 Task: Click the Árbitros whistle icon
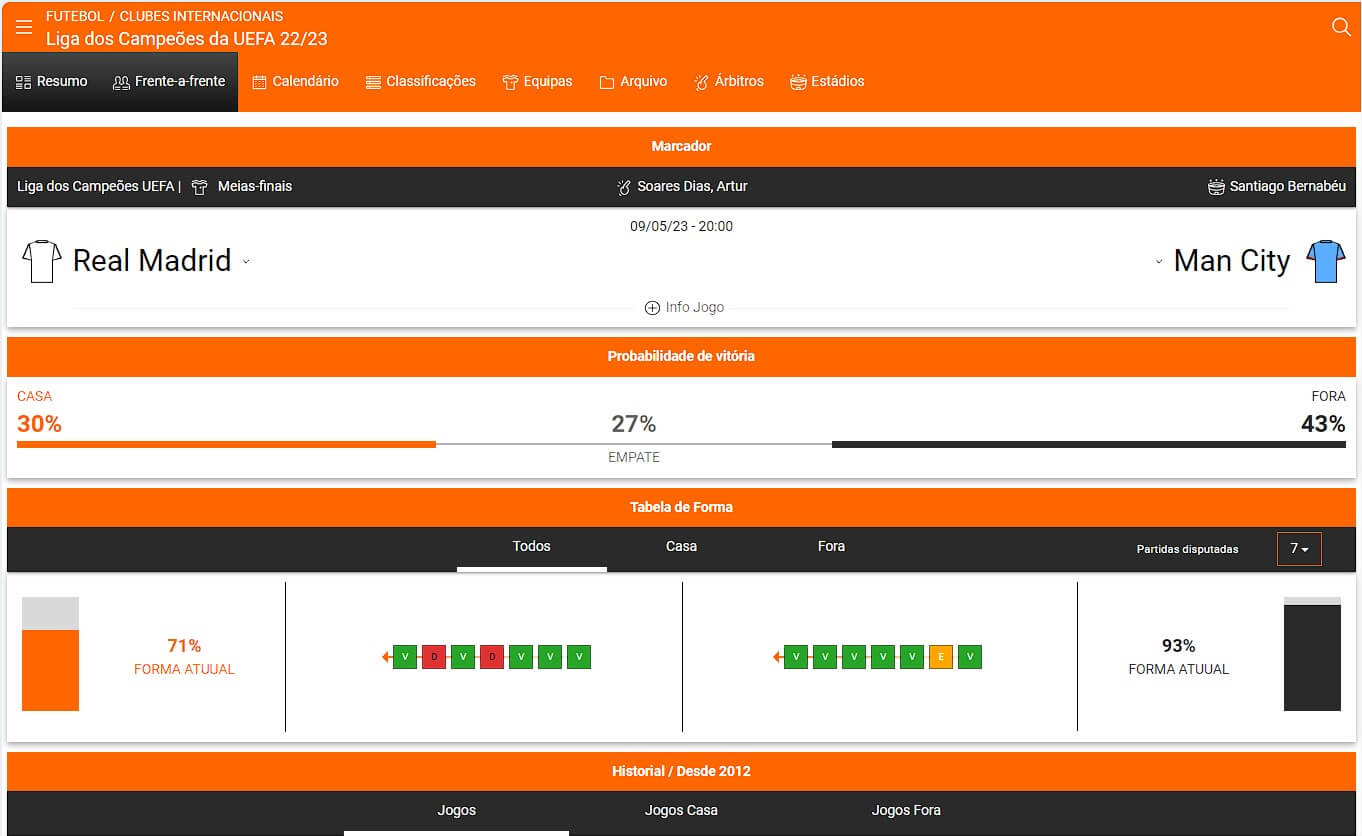coord(701,82)
